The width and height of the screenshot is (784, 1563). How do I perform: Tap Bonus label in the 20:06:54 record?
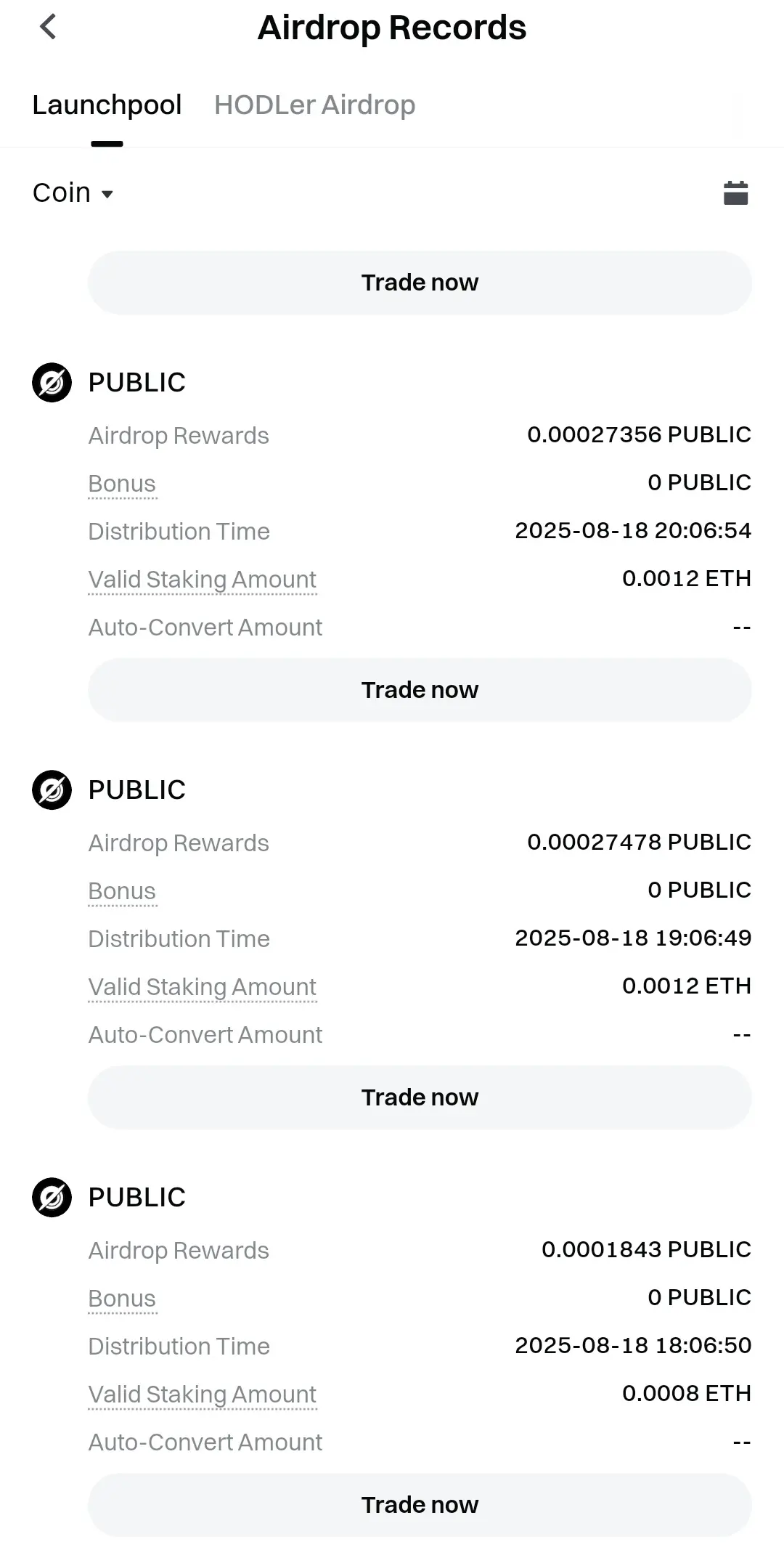click(122, 484)
